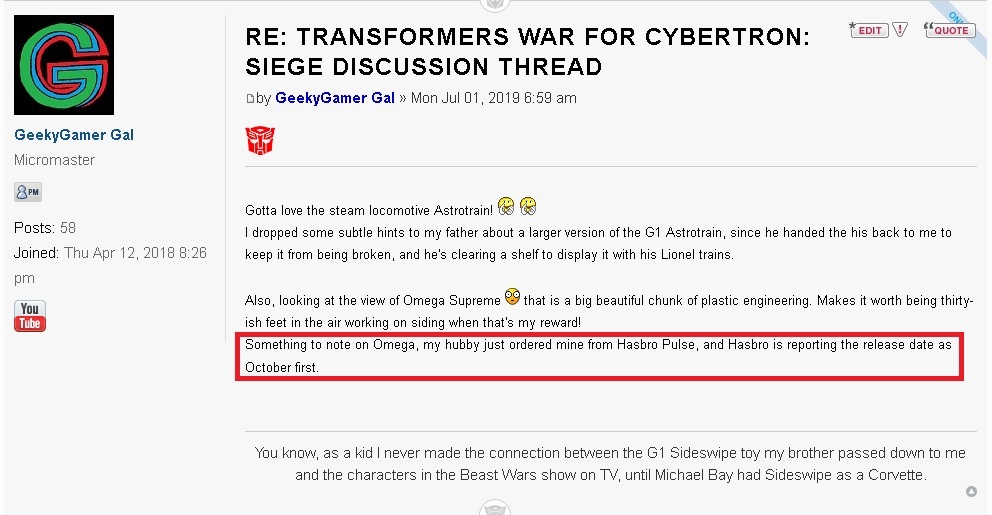This screenshot has width=992, height=515.
Task: Quote this post with Quote button
Action: [949, 30]
